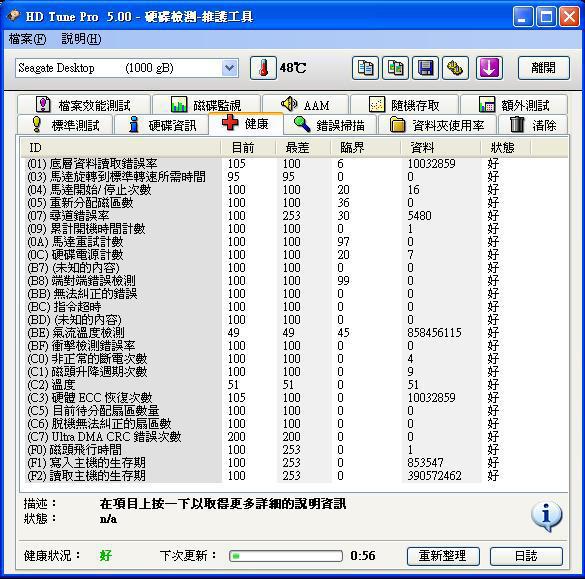Open the options wrench icon
The height and width of the screenshot is (579, 585).
tap(455, 68)
